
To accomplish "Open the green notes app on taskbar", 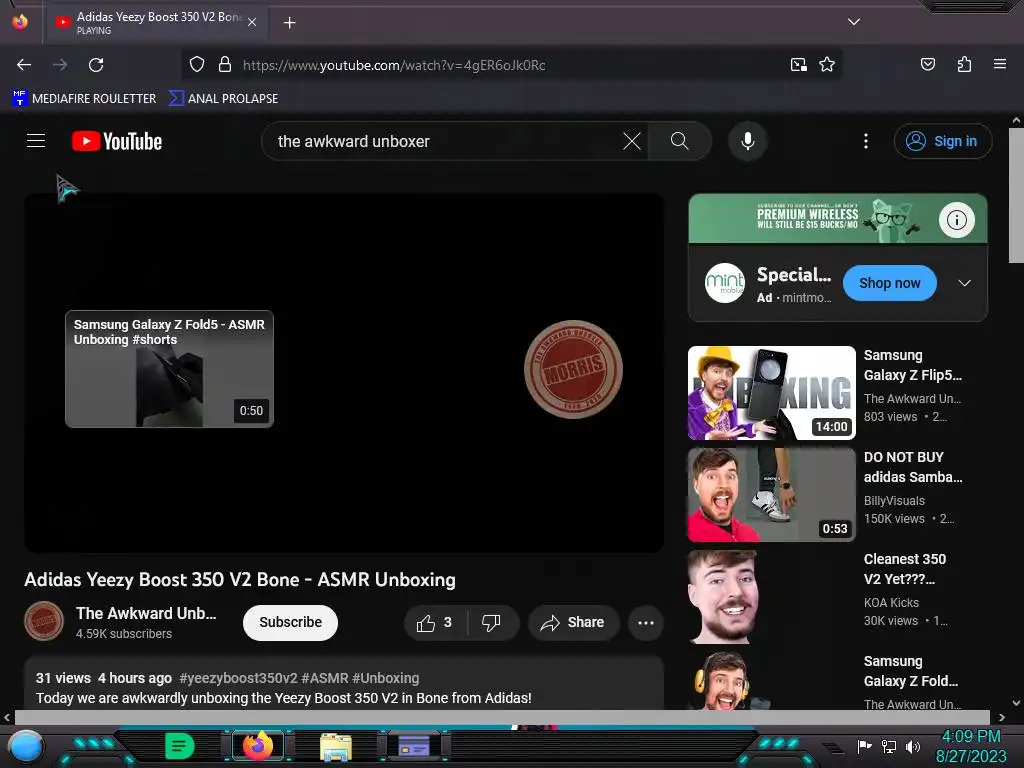I will (x=179, y=746).
